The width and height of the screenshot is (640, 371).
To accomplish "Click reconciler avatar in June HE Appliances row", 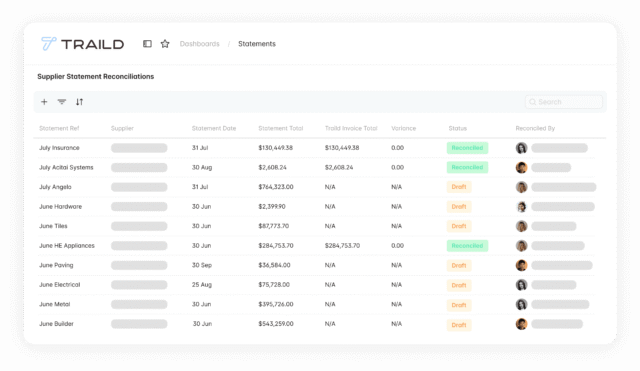I will pyautogui.click(x=521, y=246).
